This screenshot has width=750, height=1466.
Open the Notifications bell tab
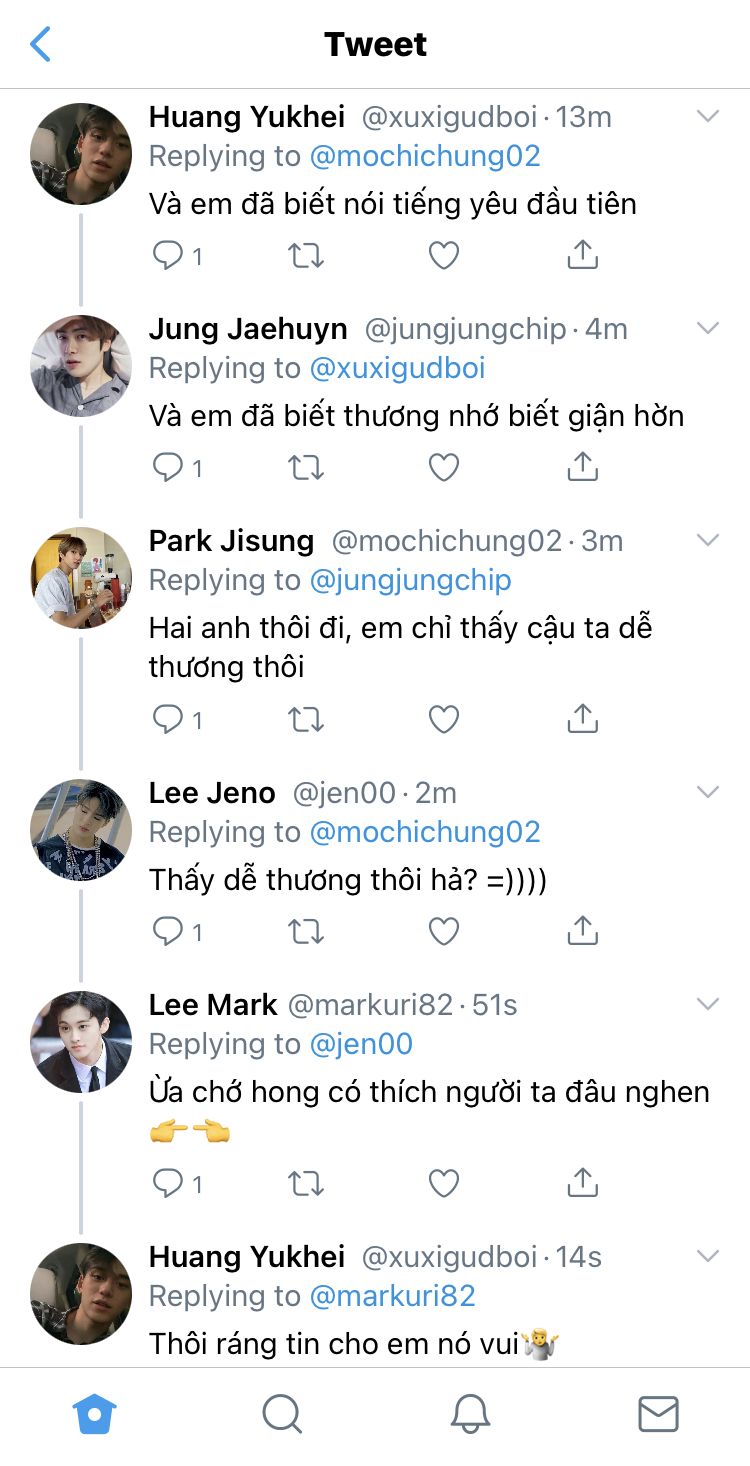[x=470, y=1415]
